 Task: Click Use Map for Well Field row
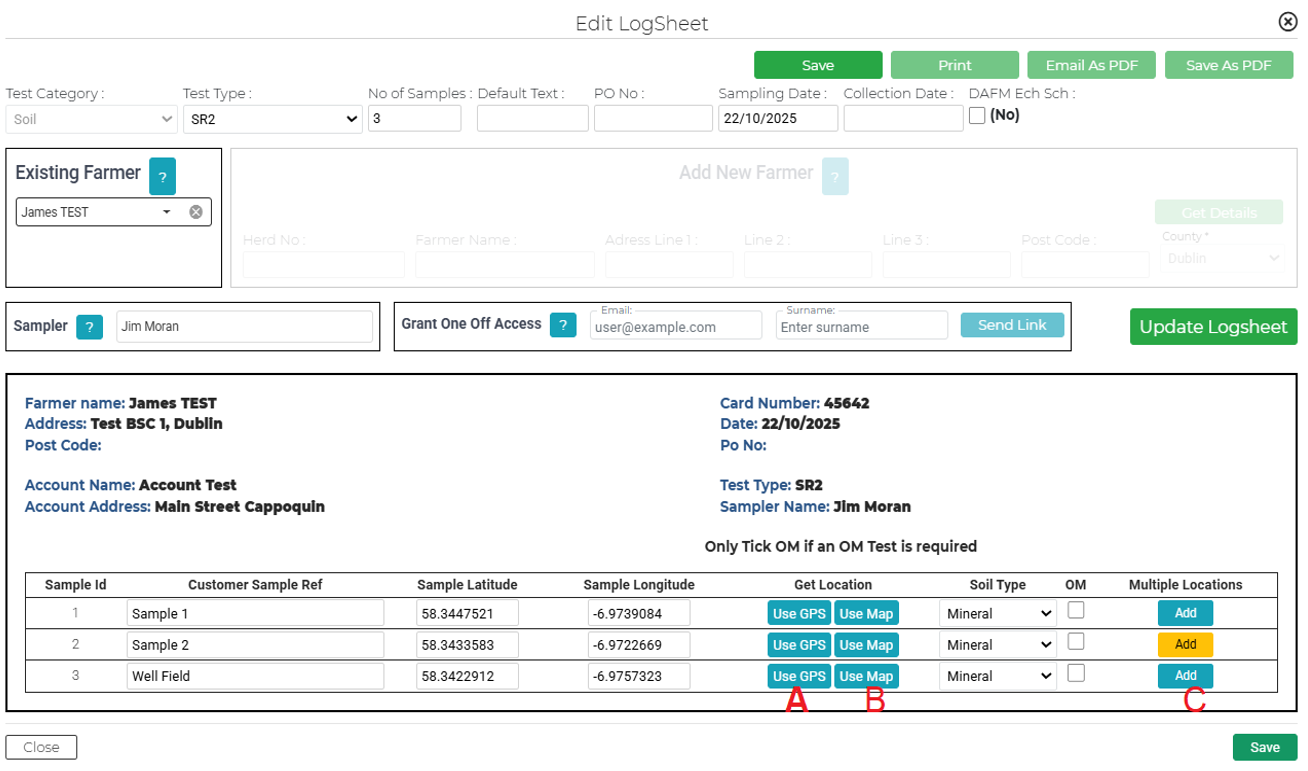(866, 677)
